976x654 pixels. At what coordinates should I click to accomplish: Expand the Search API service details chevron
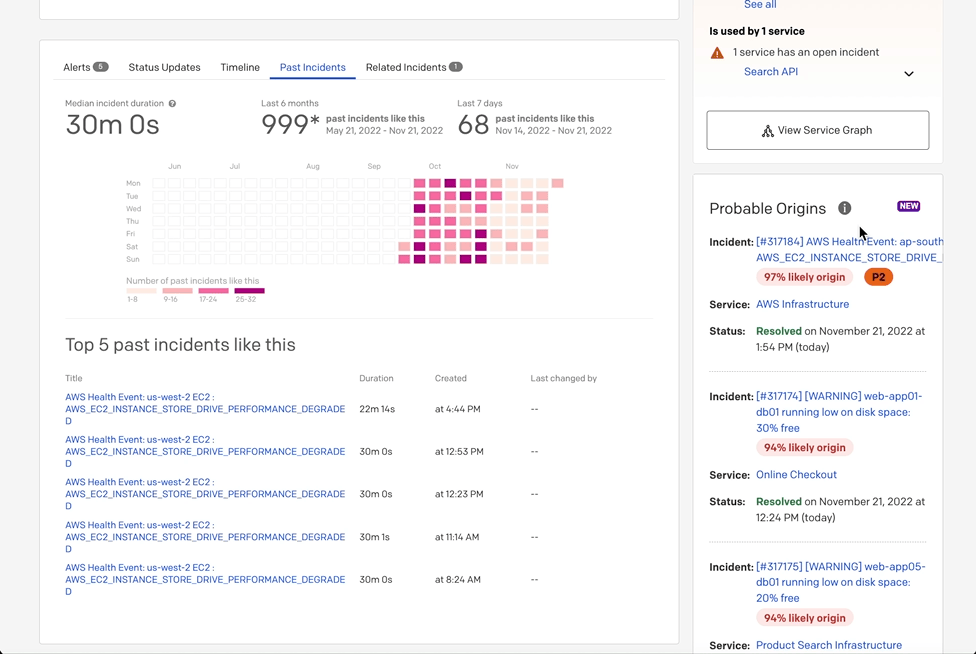[909, 72]
